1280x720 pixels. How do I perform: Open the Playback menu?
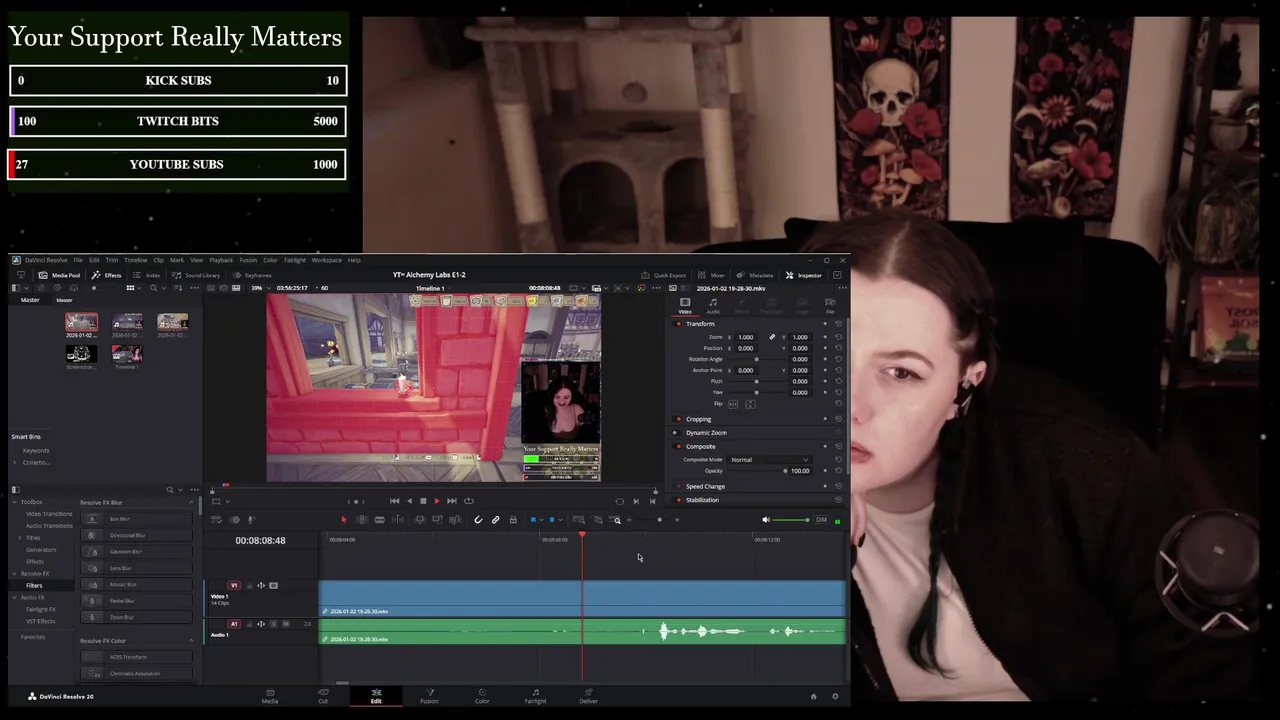(x=221, y=260)
